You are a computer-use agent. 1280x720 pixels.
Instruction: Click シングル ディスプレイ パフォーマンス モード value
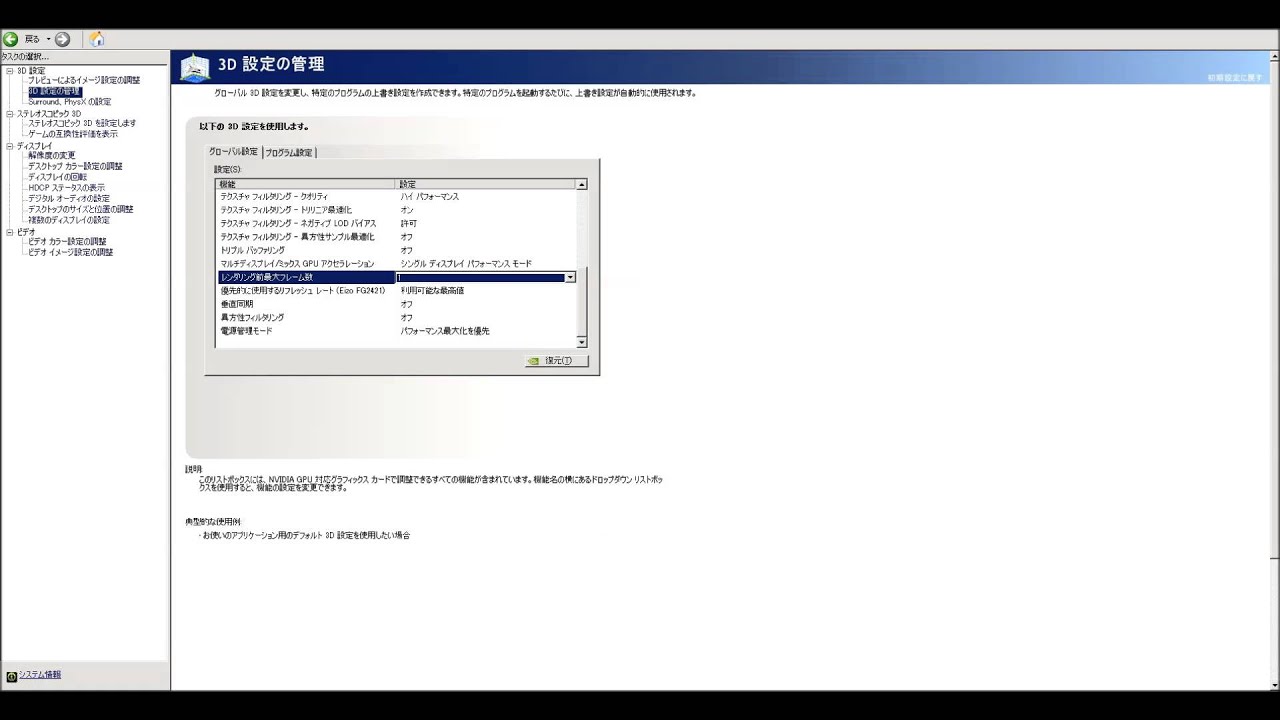click(x=466, y=264)
